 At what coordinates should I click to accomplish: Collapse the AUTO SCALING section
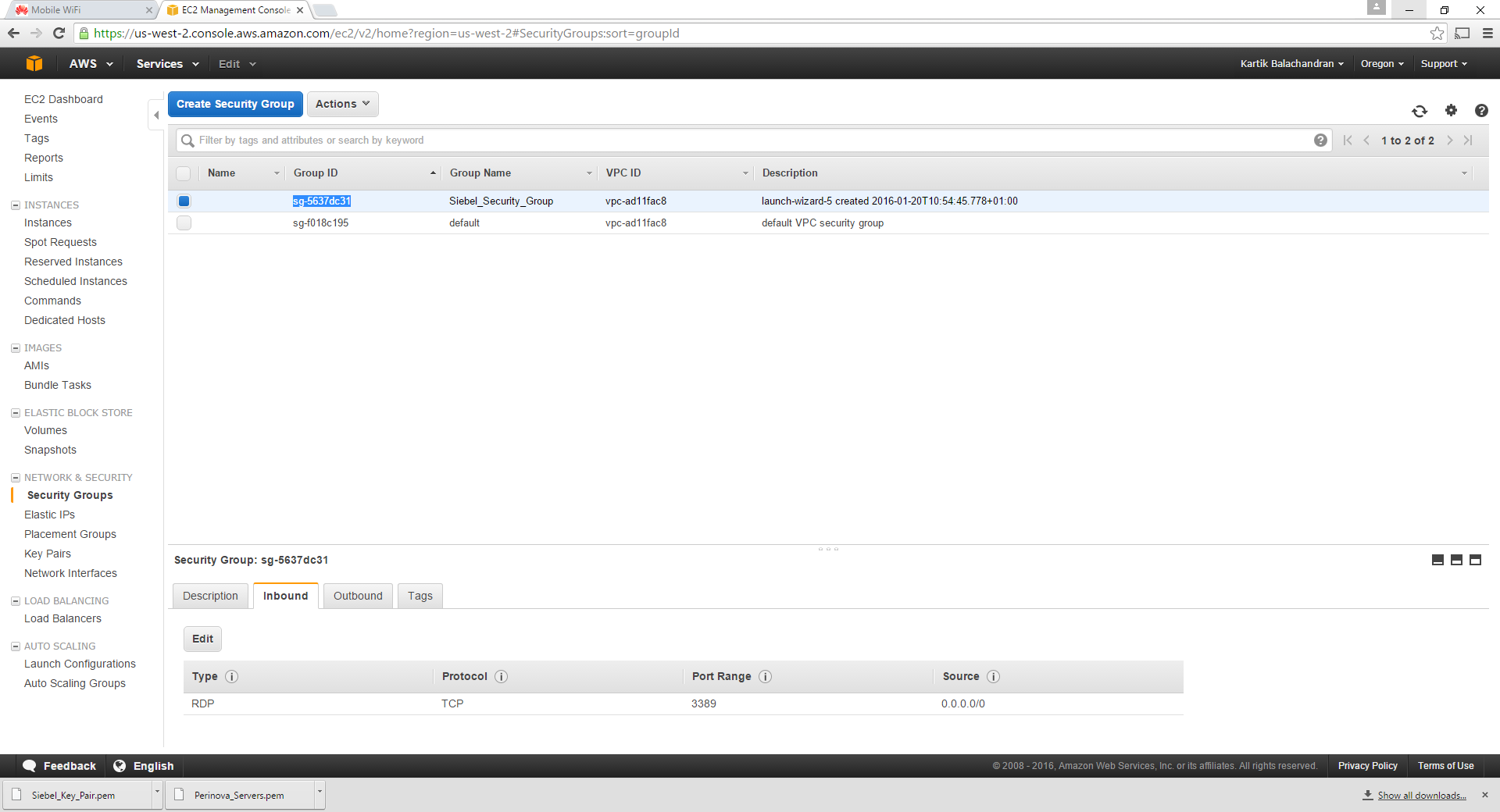(x=16, y=646)
